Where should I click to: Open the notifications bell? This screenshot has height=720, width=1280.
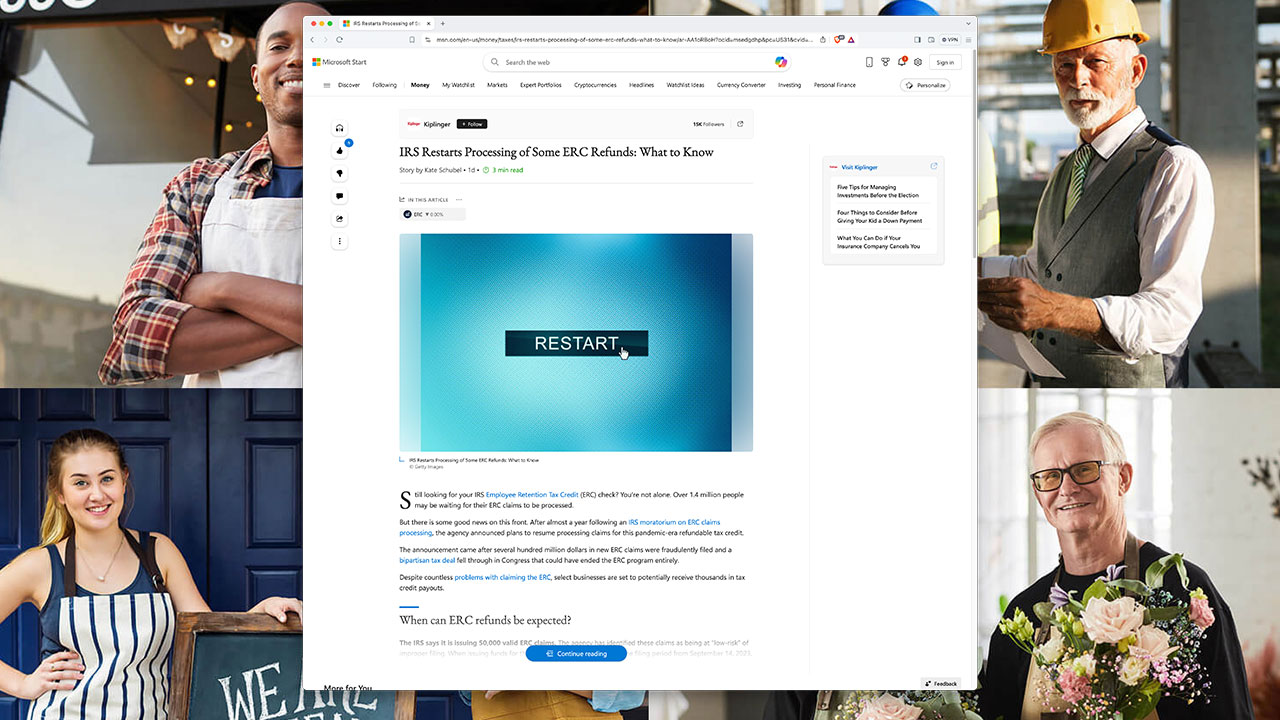pos(901,62)
